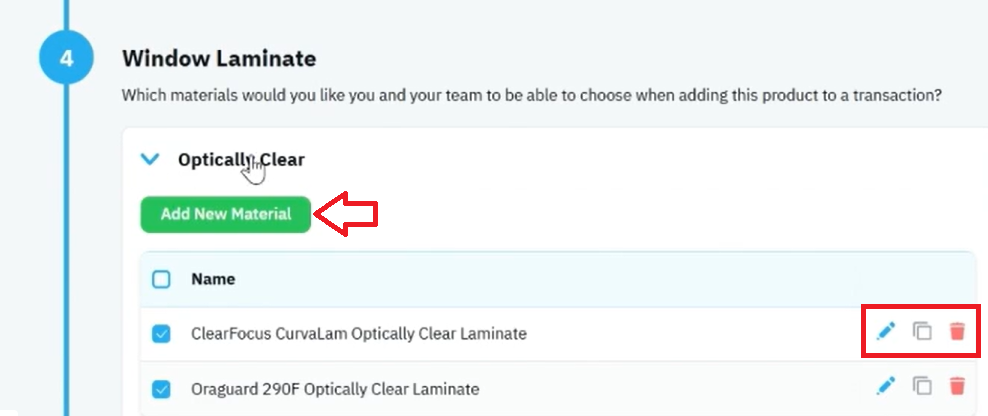Edit ClearFocus CurvaLam laminate via pencil icon
This screenshot has width=988, height=416.
click(886, 330)
